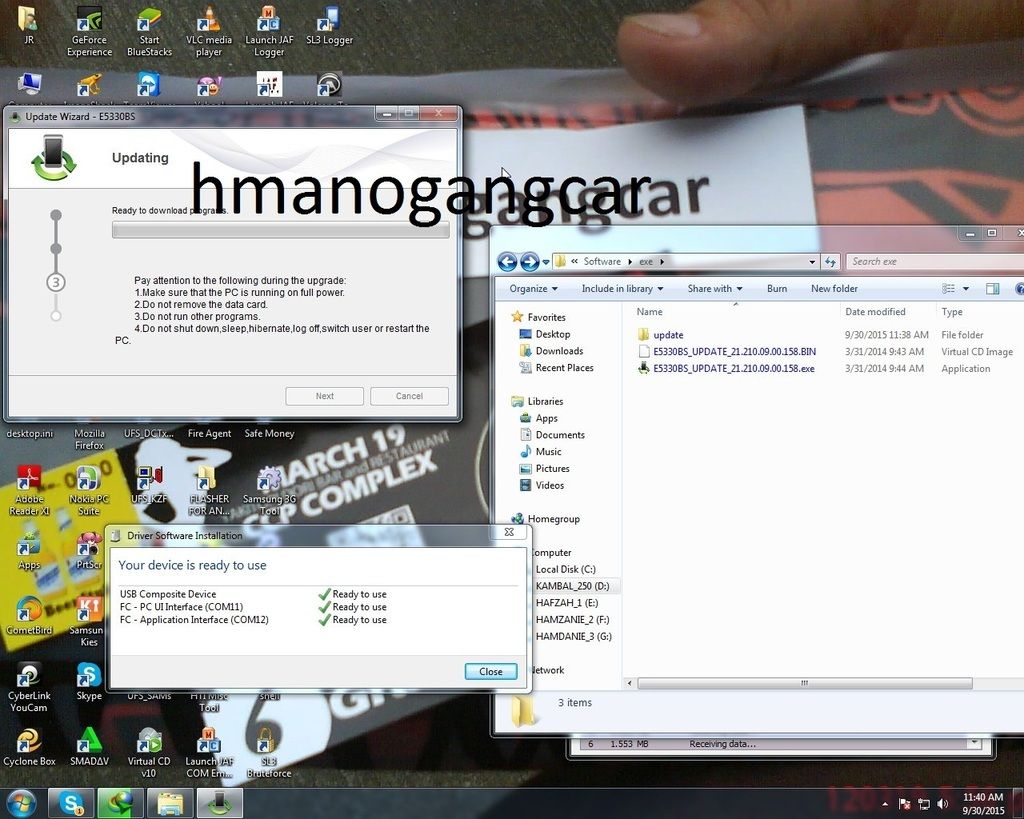The width and height of the screenshot is (1024, 819).
Task: Select the KAMBAL_250 (D:) drive
Action: pyautogui.click(x=572, y=586)
